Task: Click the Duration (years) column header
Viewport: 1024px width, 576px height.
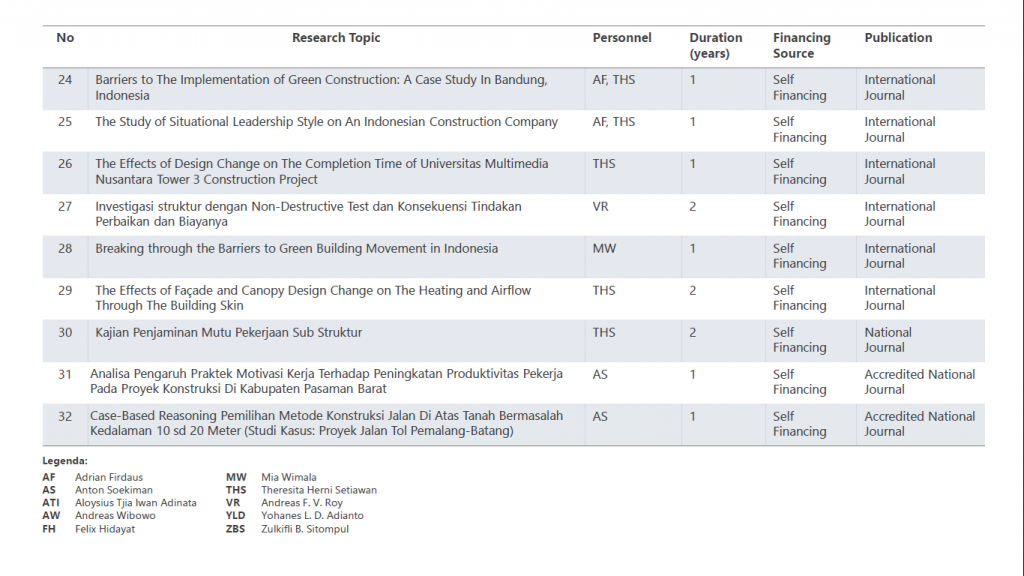Action: [715, 46]
